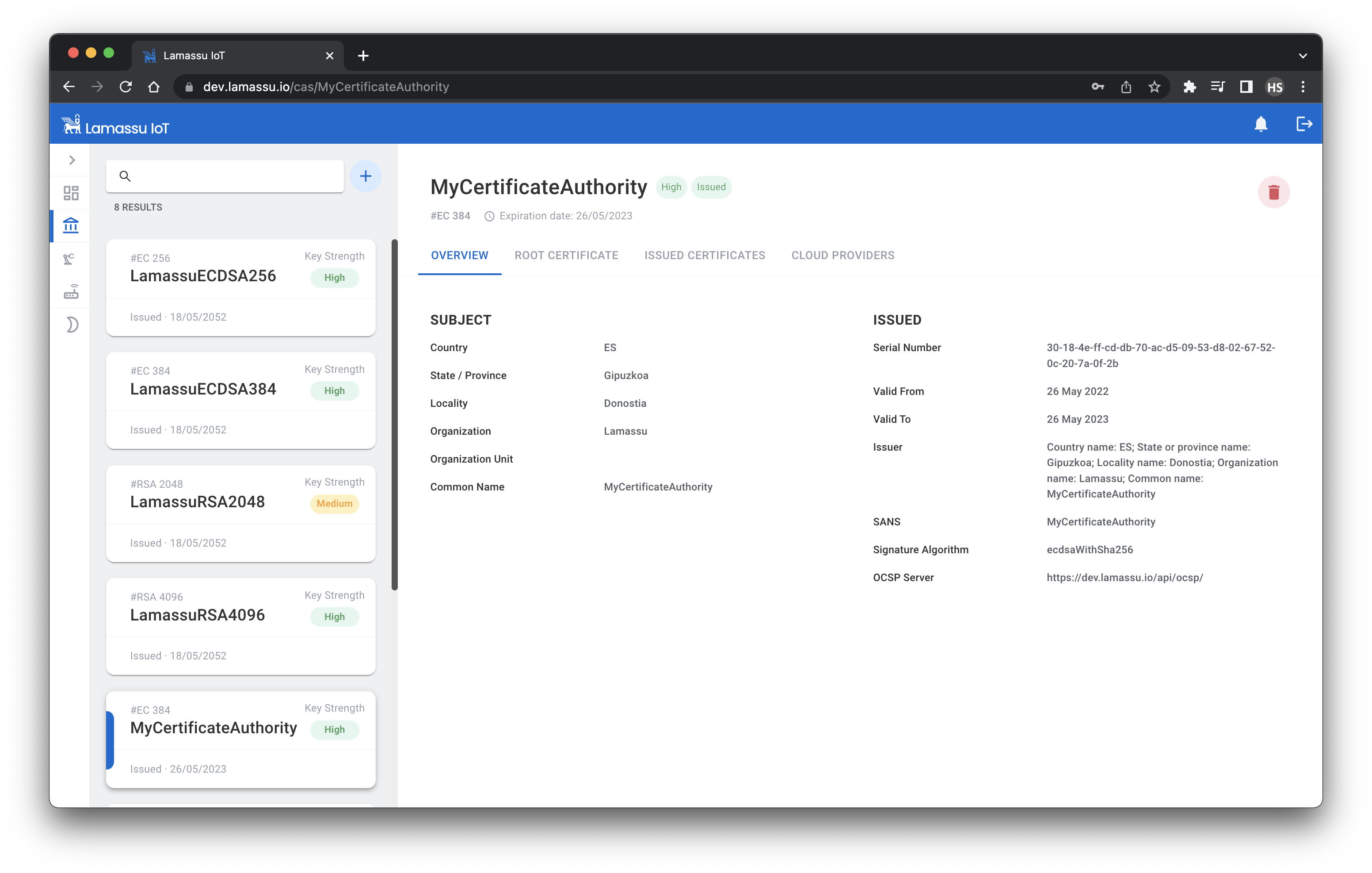The height and width of the screenshot is (873, 1372).
Task: Reload the page with refresh icon
Action: tap(126, 87)
